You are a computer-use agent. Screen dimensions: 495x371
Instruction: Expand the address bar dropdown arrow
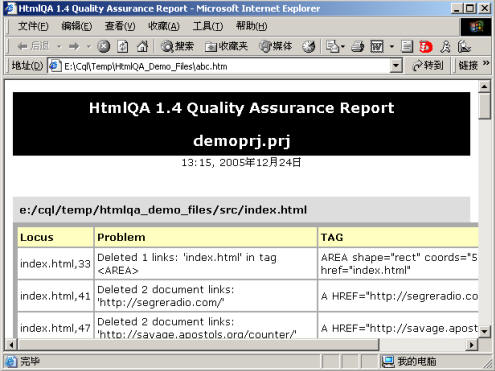(x=396, y=66)
